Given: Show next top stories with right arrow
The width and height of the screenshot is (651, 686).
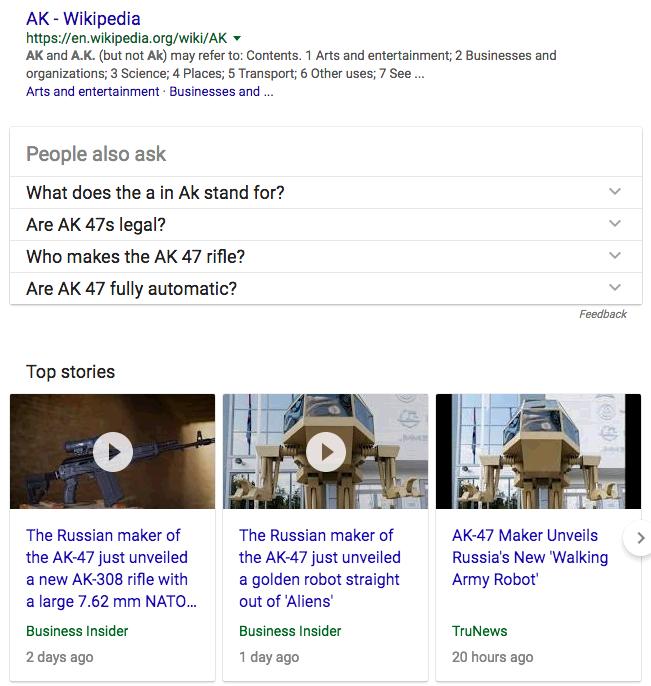Looking at the screenshot, I should [x=640, y=538].
